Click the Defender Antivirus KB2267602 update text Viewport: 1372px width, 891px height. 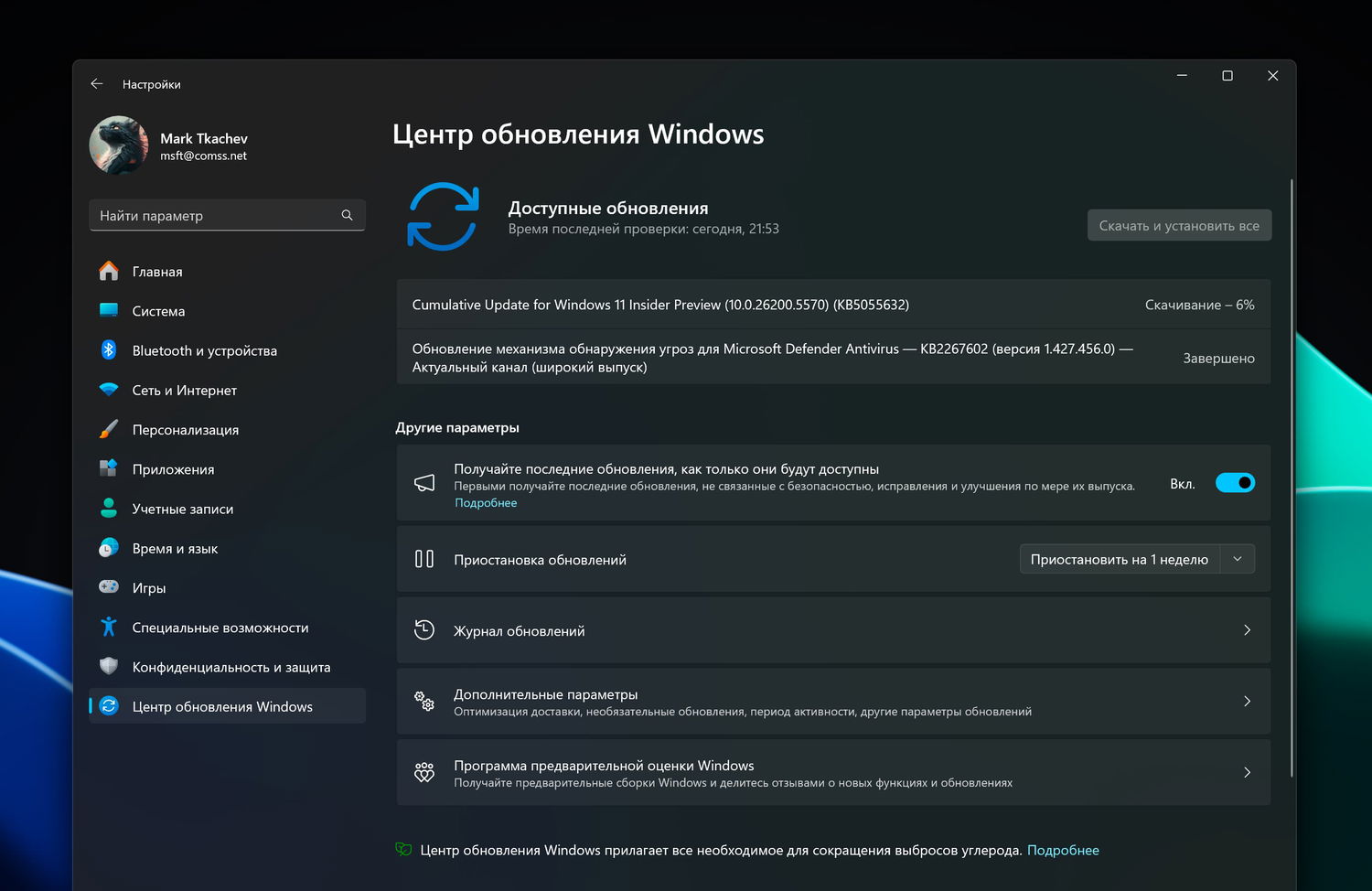coord(773,358)
